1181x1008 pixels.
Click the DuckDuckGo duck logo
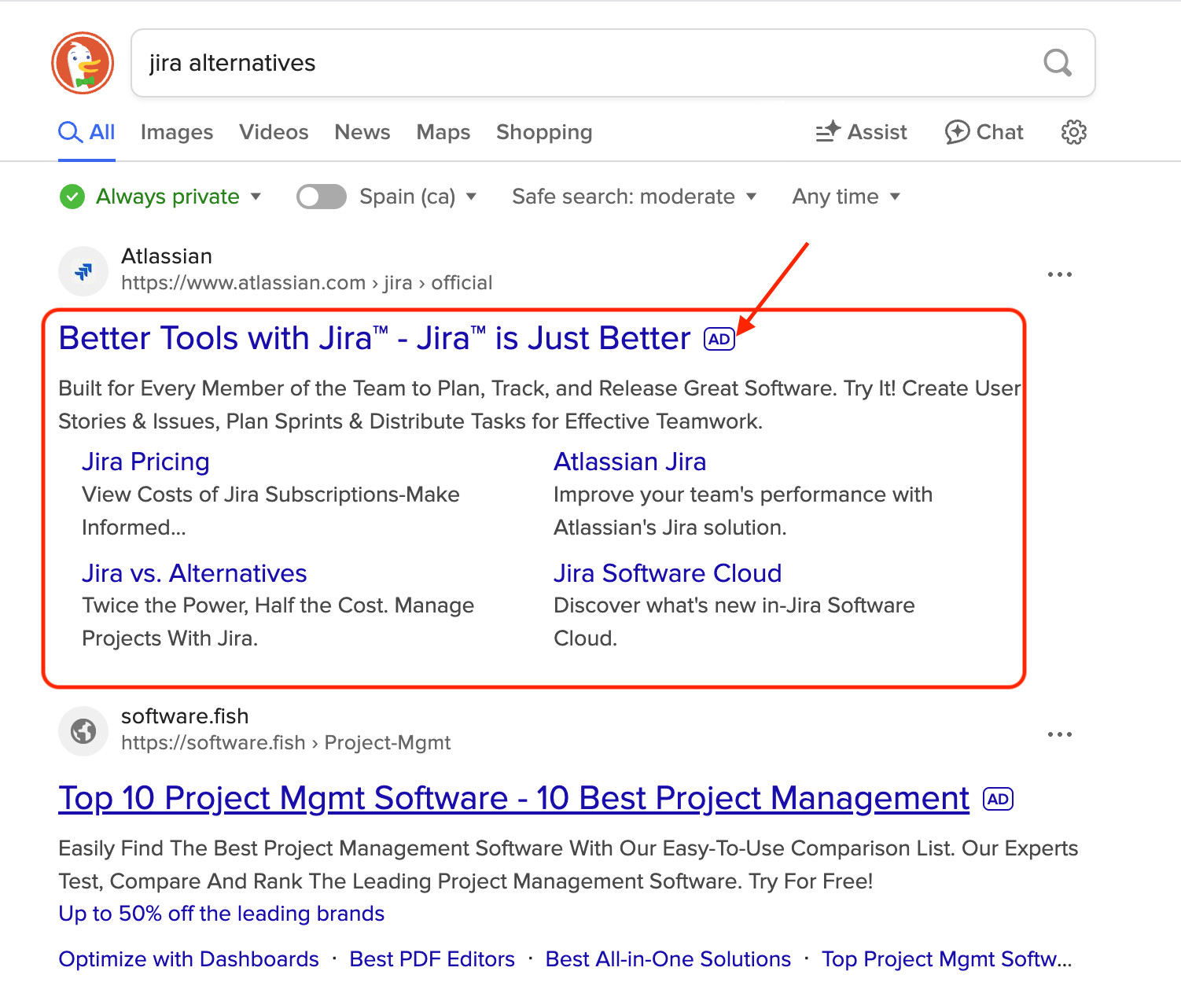[83, 63]
